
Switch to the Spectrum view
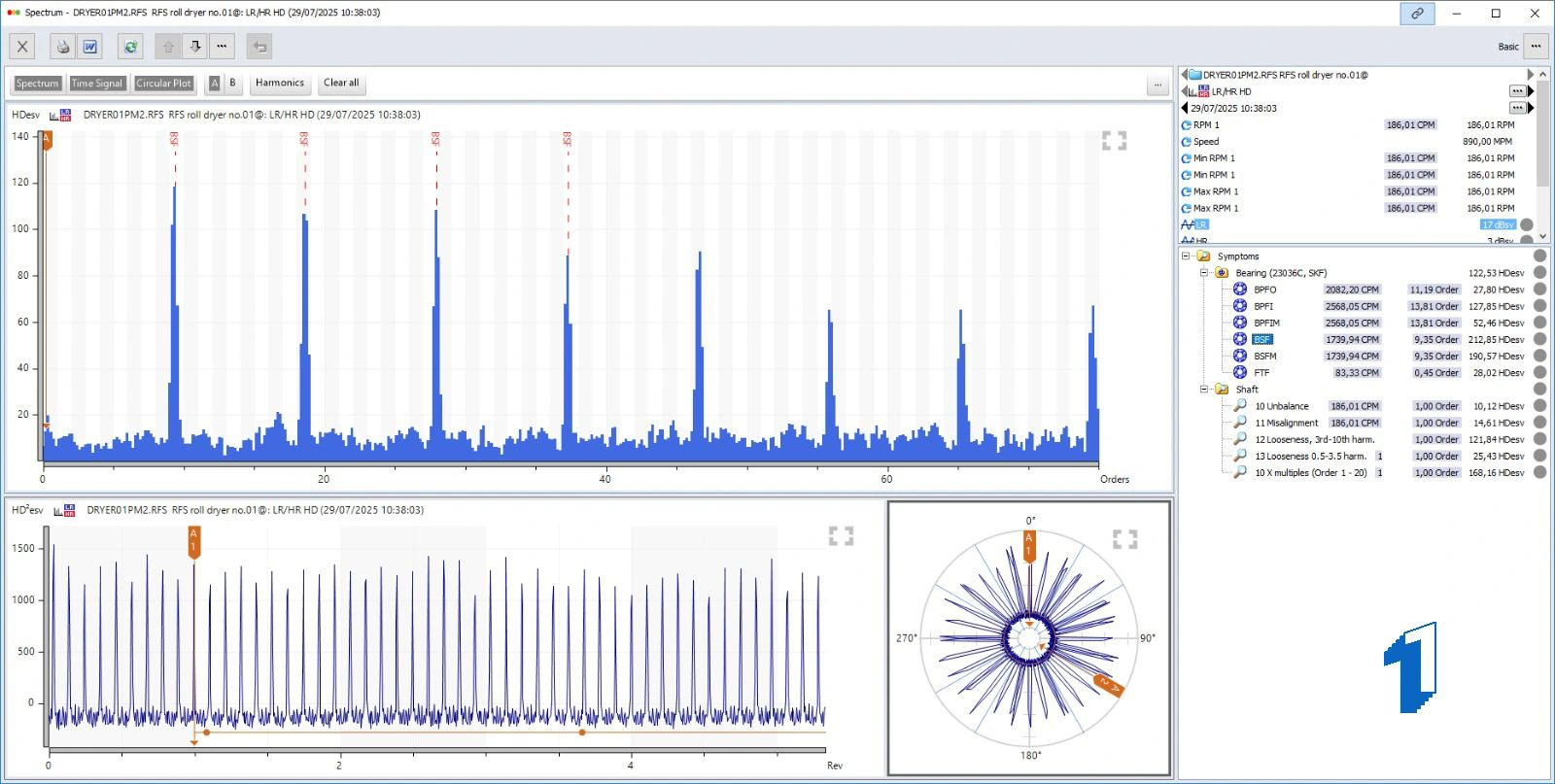click(37, 84)
